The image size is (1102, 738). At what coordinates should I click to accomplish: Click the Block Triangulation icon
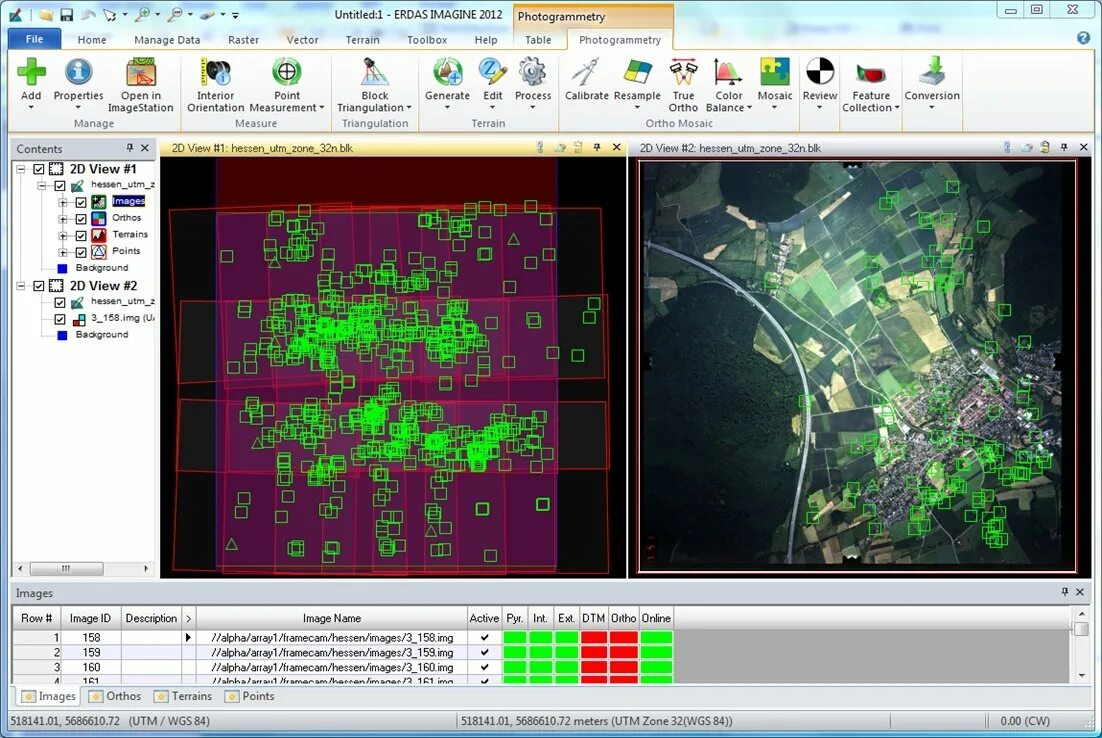click(374, 74)
